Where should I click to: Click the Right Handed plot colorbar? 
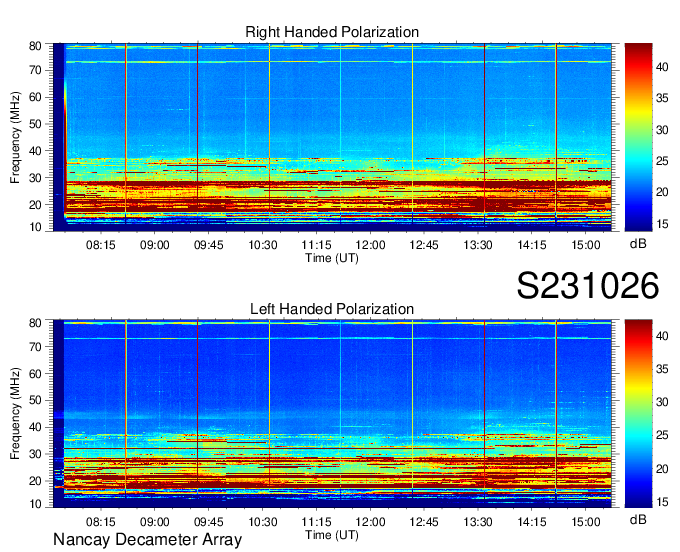click(x=638, y=137)
